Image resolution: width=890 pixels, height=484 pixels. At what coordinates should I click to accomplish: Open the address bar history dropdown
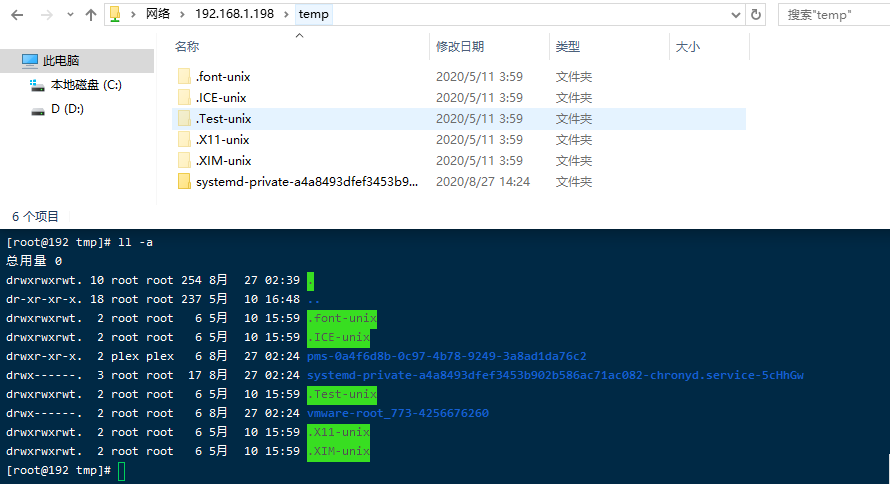click(x=736, y=15)
